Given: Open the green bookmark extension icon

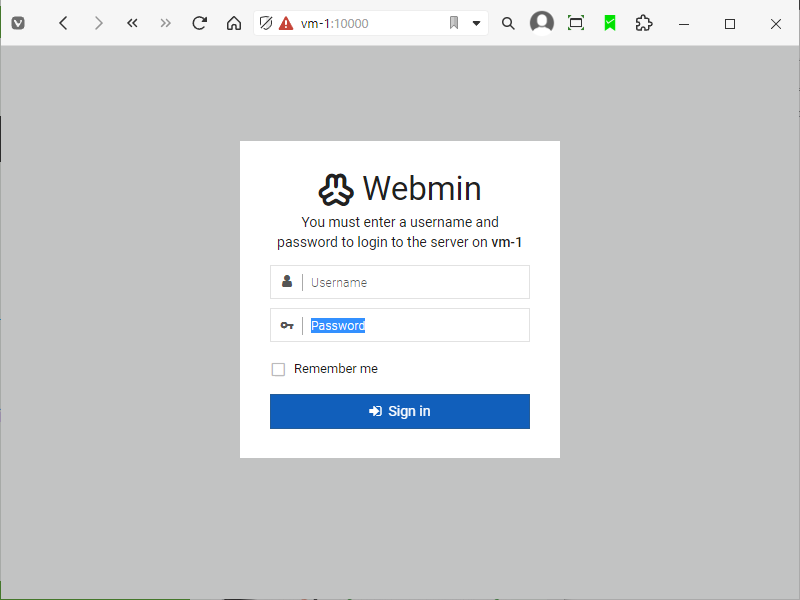Looking at the screenshot, I should [610, 23].
